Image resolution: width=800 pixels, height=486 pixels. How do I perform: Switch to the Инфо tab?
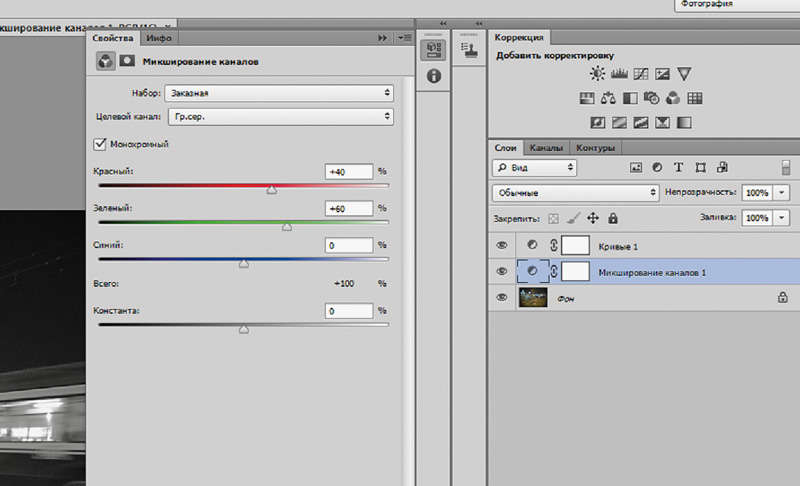tap(157, 37)
